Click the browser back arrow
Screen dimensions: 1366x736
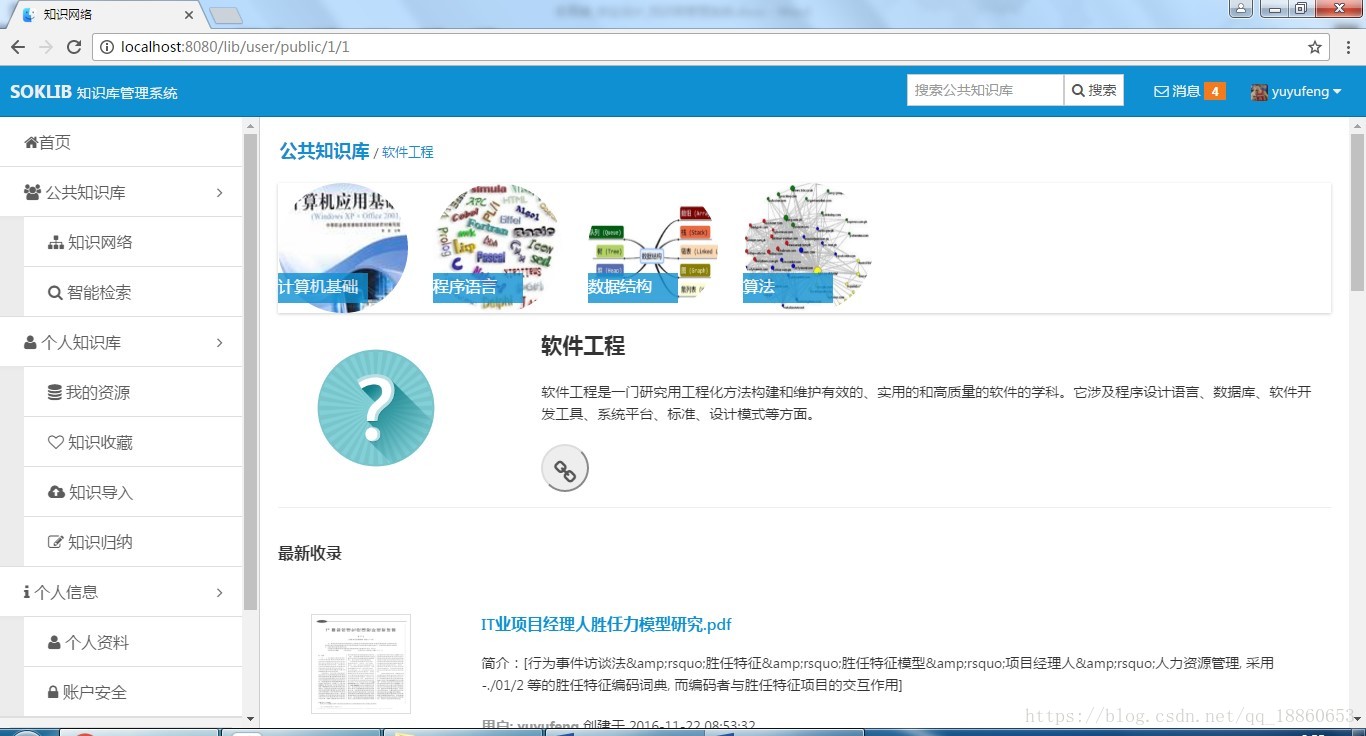click(18, 47)
